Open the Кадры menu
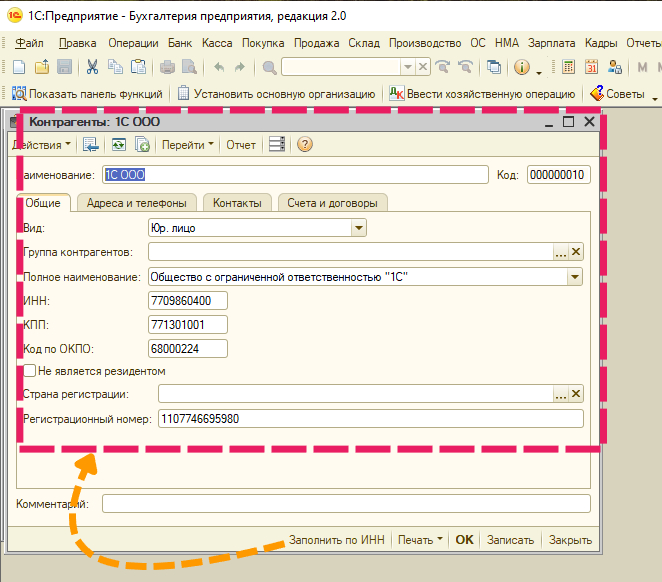This screenshot has width=662, height=582. pyautogui.click(x=601, y=43)
